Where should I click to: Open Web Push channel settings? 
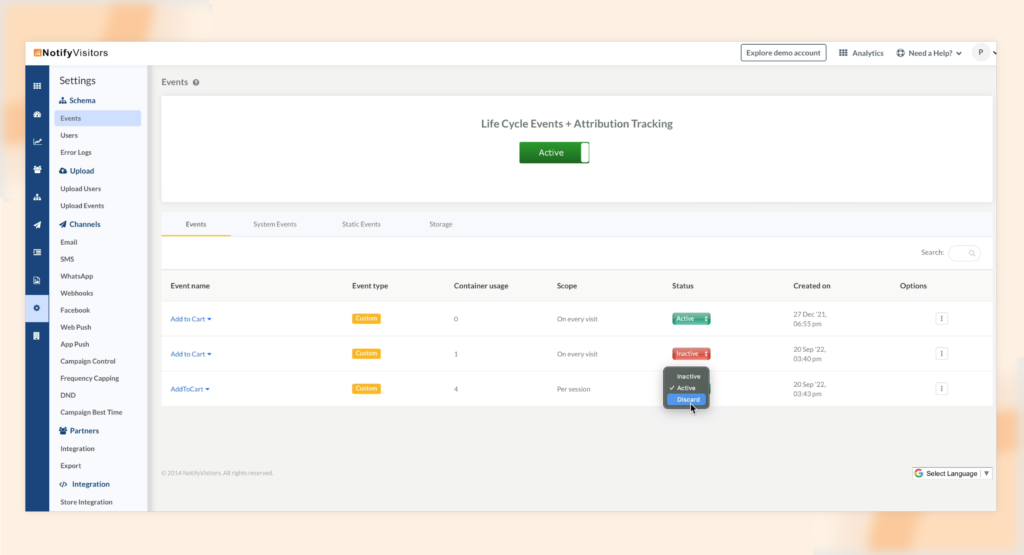click(x=76, y=327)
